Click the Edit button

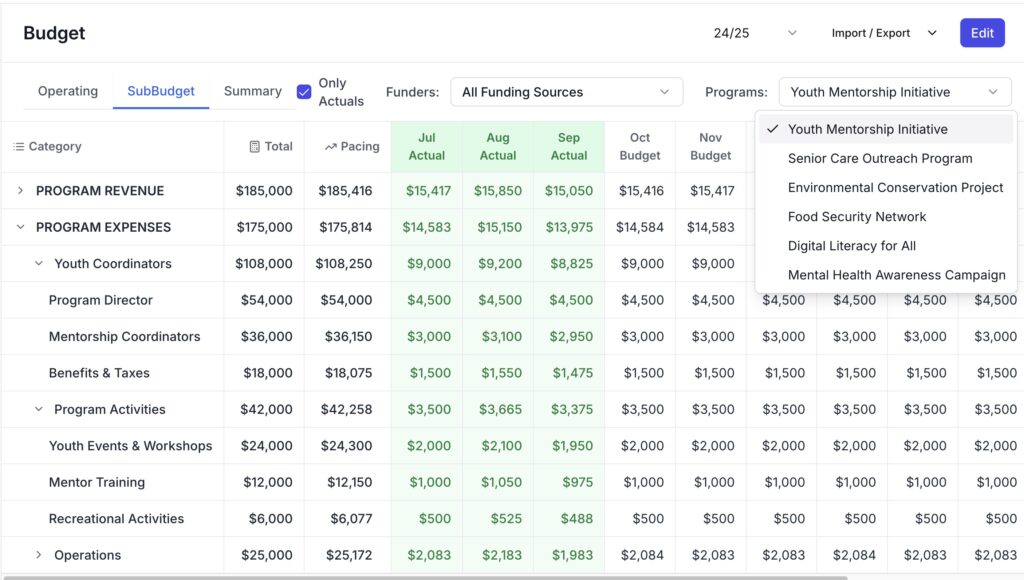click(x=981, y=33)
